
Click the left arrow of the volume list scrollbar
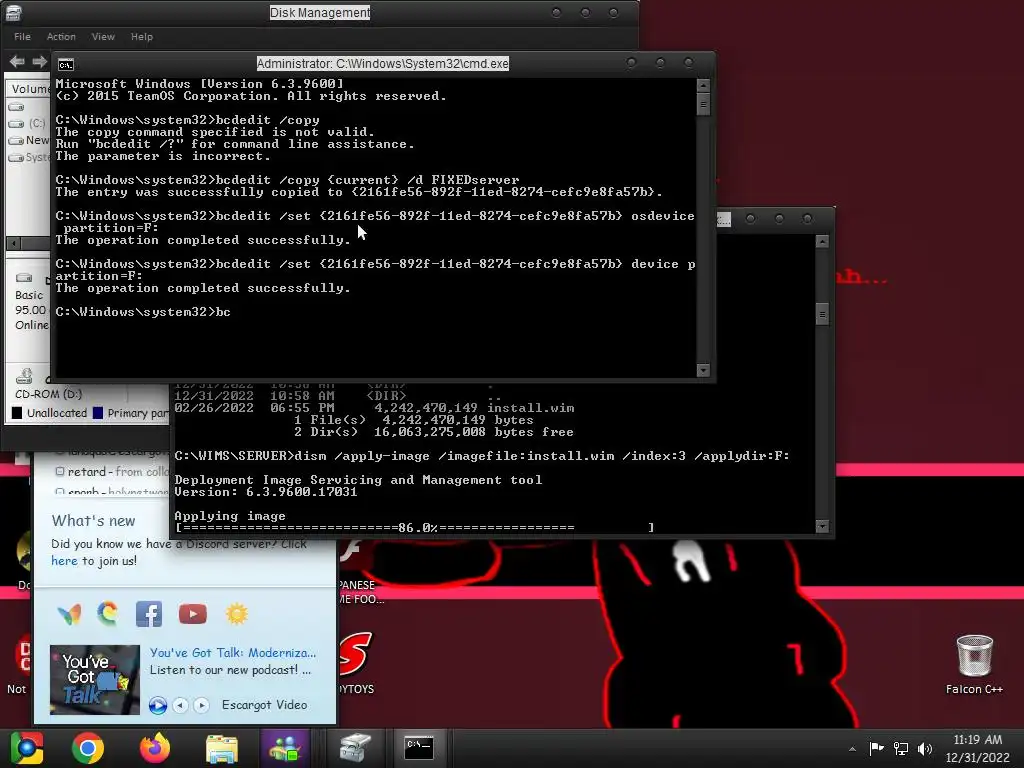12,243
